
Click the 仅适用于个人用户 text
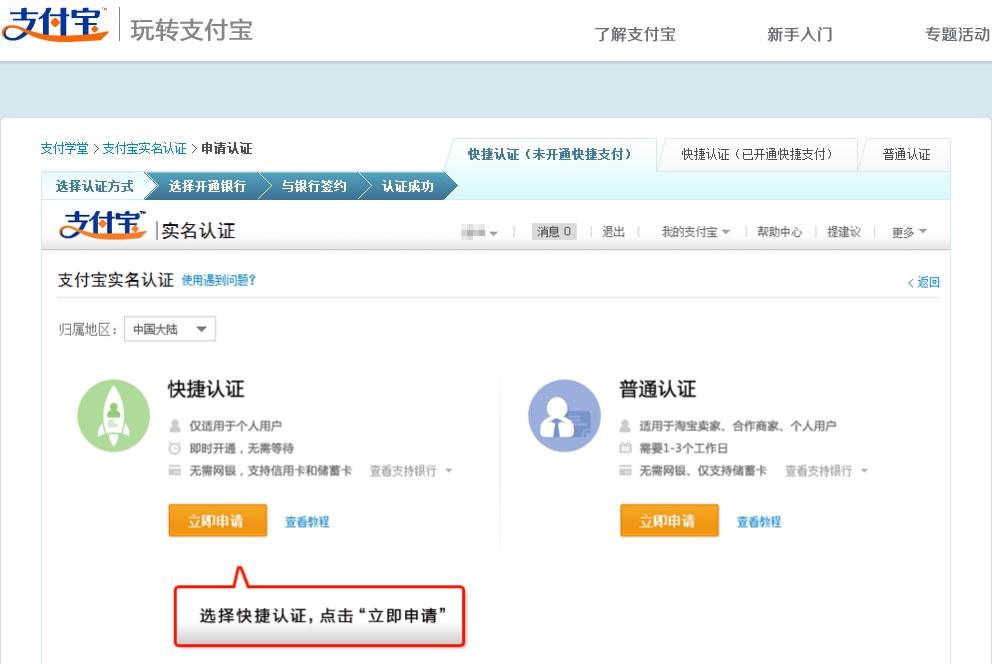pos(235,426)
